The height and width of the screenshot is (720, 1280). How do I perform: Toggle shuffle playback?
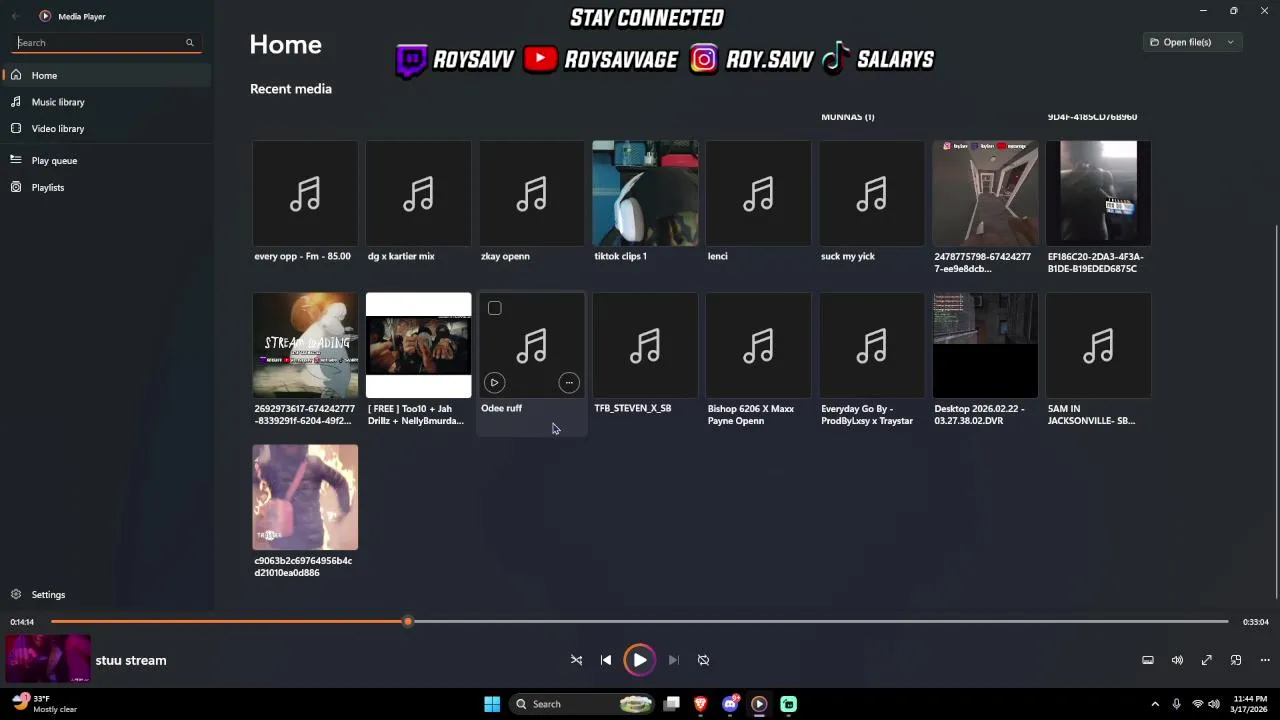point(576,660)
